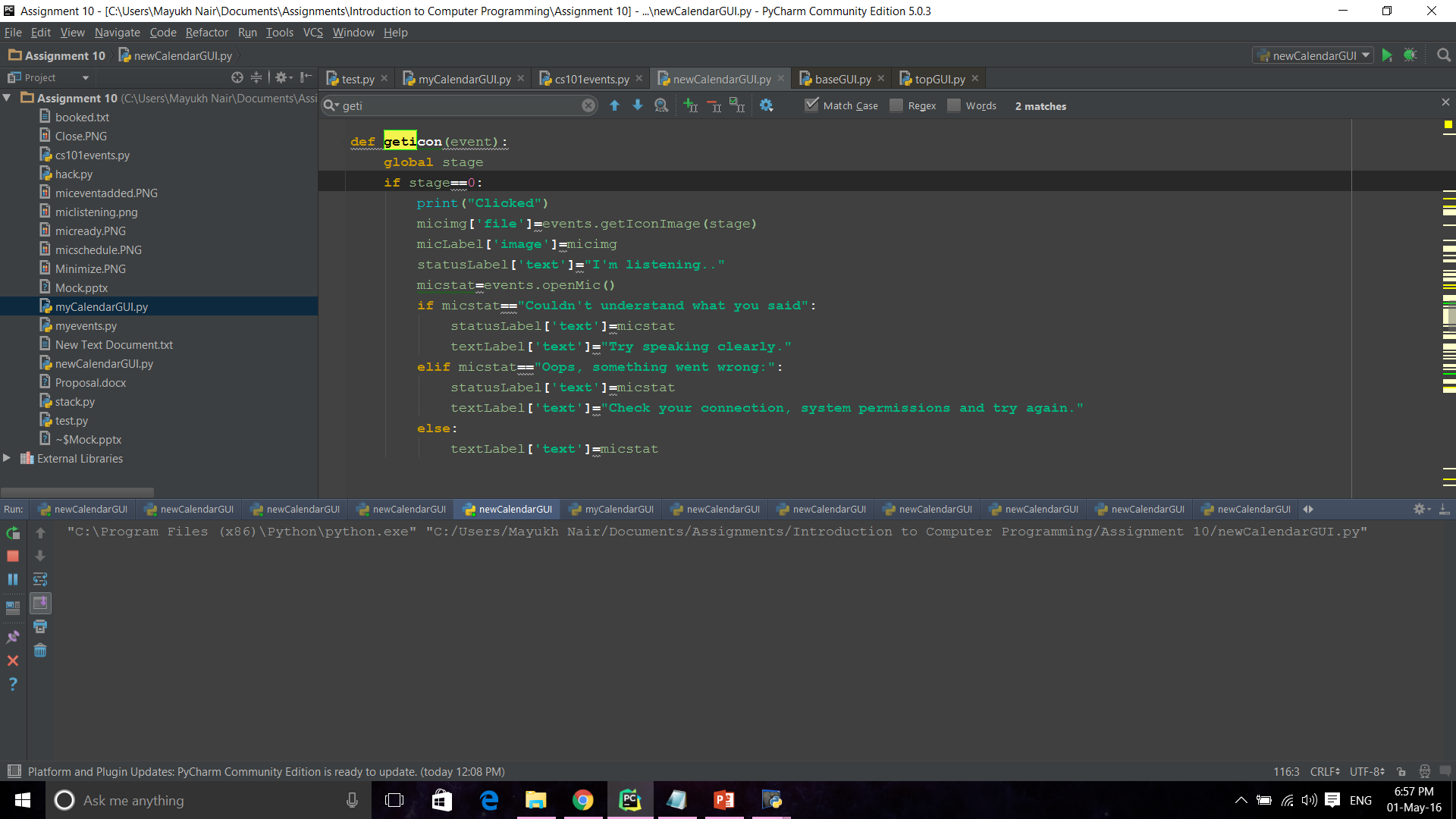Change file encoding UTF-8

(x=1367, y=771)
